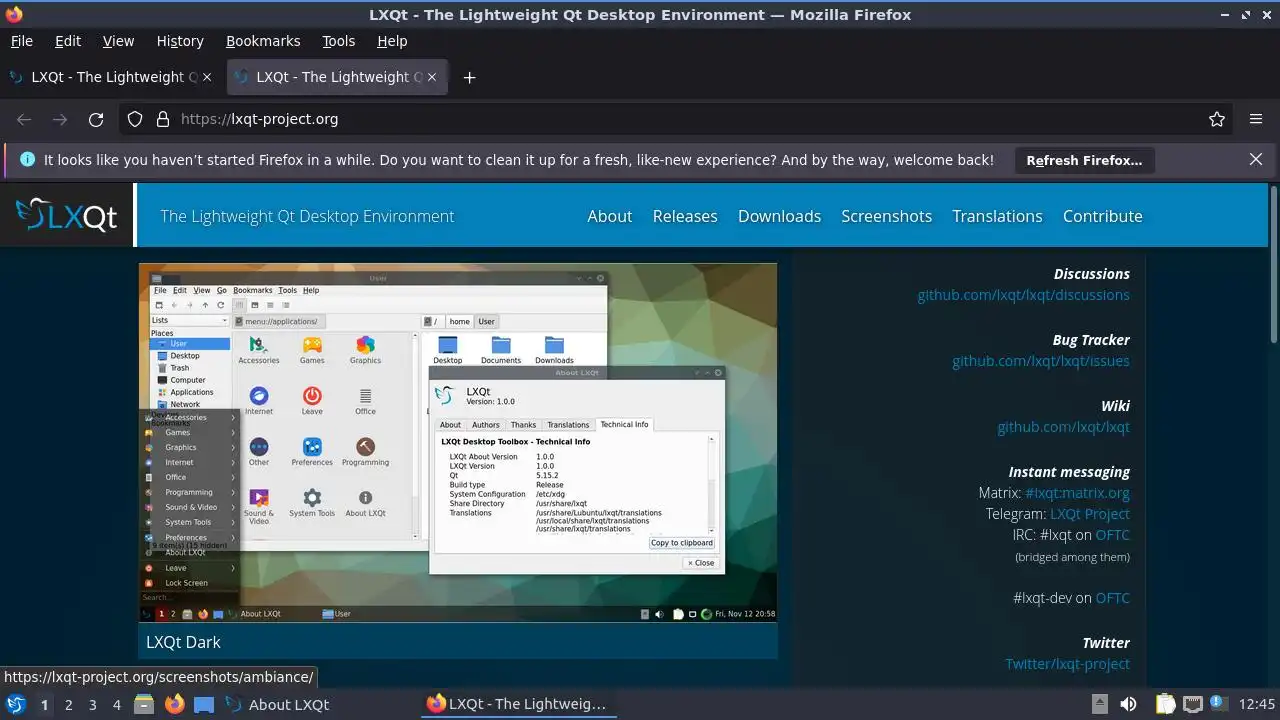This screenshot has height=720, width=1280.
Task: Click "The Lightweight Qt Desktop Environment" header text
Action: pyautogui.click(x=307, y=216)
